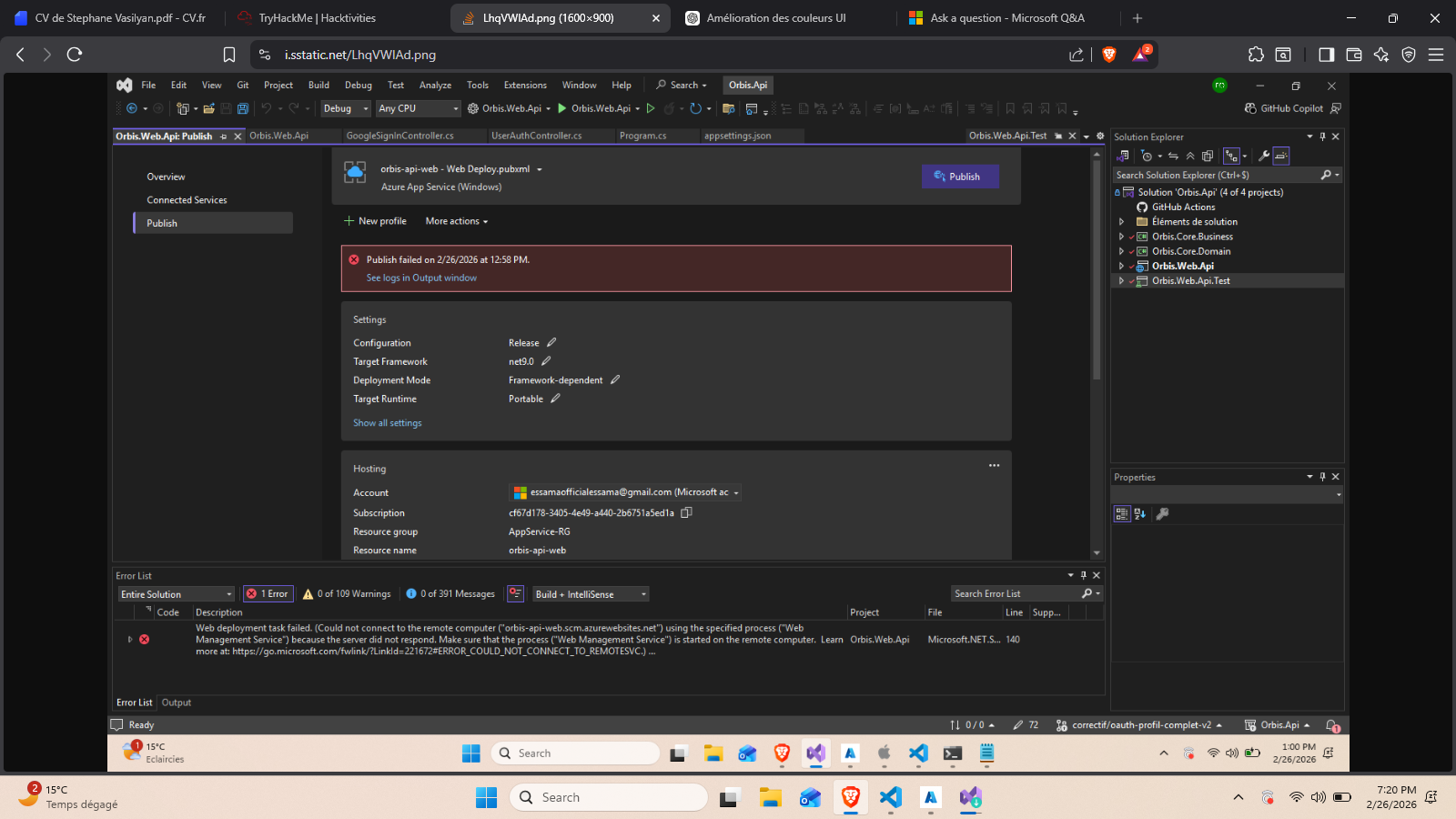The height and width of the screenshot is (819, 1456).
Task: Open the Account dropdown under Hosting
Action: pos(625,492)
